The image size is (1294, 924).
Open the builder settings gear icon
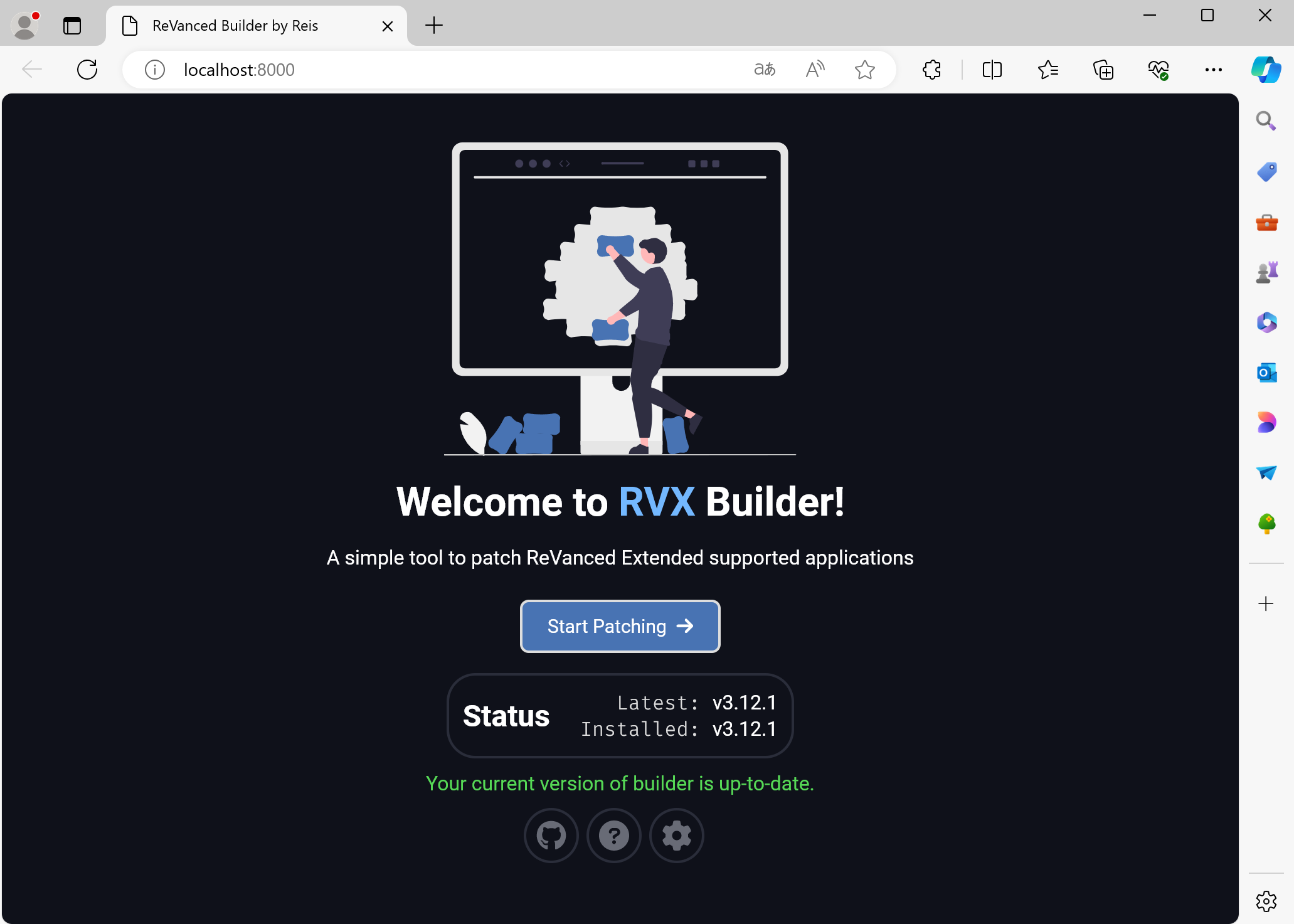point(676,836)
